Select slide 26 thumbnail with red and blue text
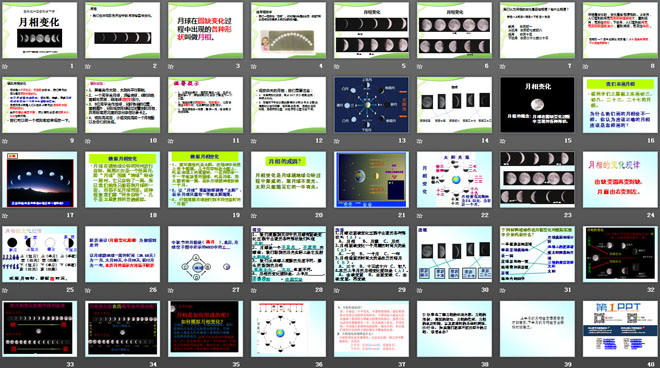Screen dimensions: 660x368 [x=122, y=254]
